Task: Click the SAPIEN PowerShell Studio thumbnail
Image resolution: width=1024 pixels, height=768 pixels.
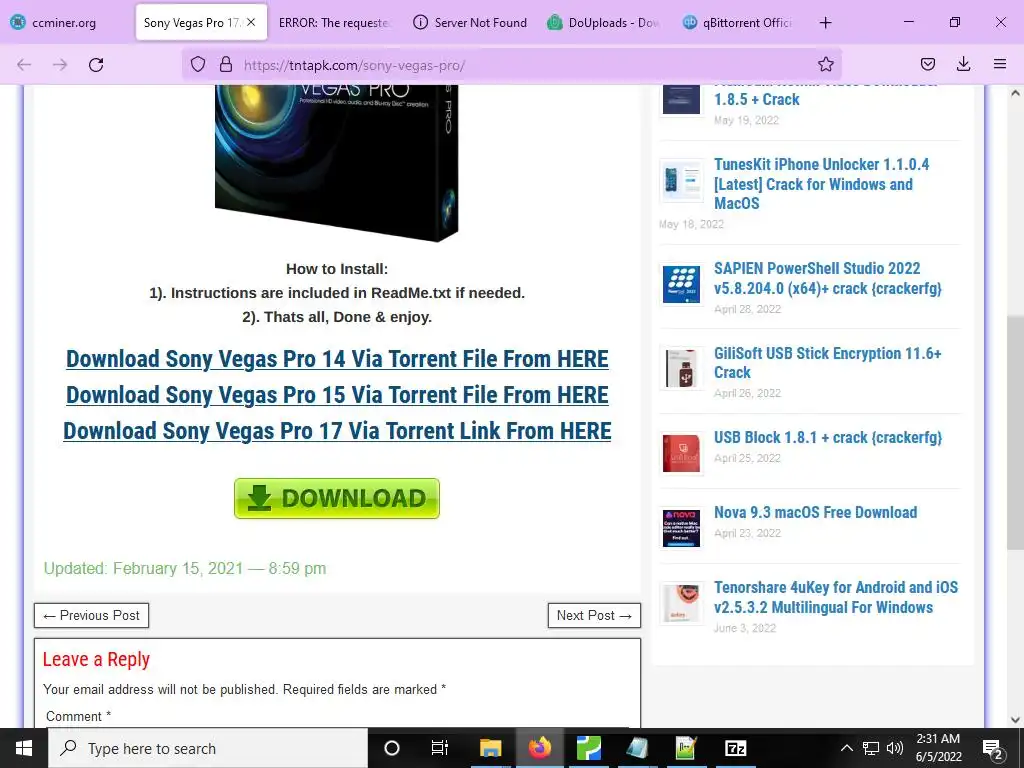Action: pos(681,285)
